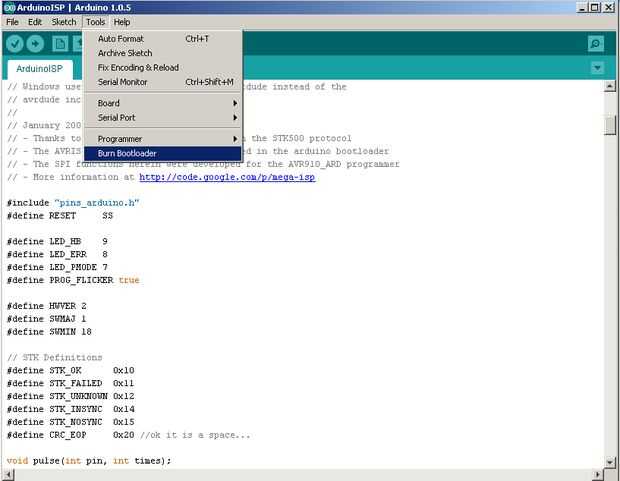Open the Serial Monitor magnifier icon
Screen dimensions: 620x481
[595, 44]
